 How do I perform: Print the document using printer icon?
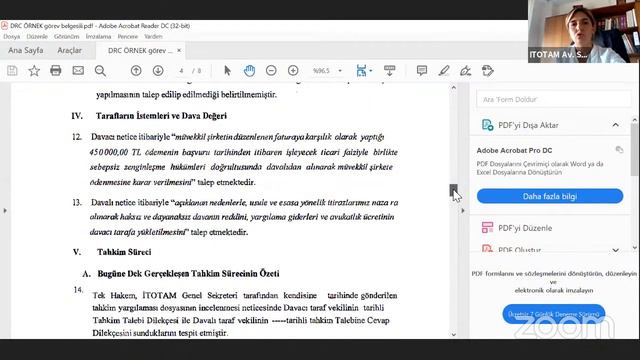pos(56,71)
